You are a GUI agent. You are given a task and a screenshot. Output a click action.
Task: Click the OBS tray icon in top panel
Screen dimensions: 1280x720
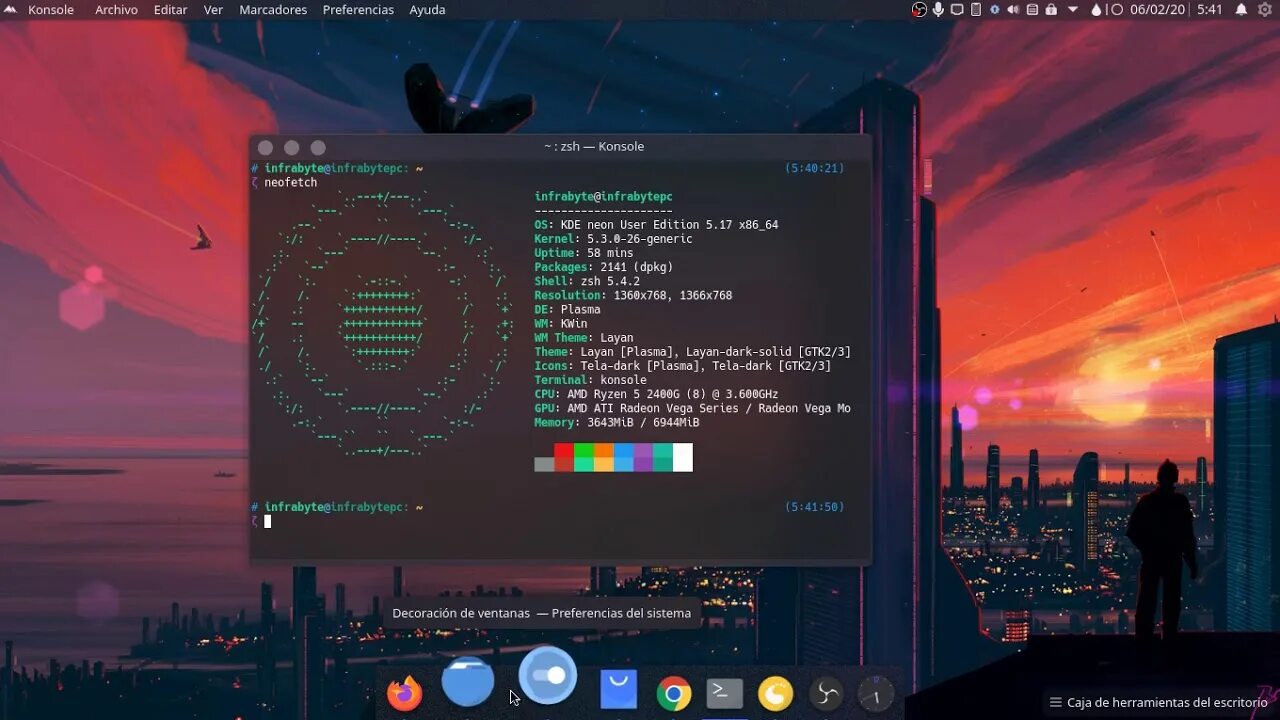click(919, 10)
